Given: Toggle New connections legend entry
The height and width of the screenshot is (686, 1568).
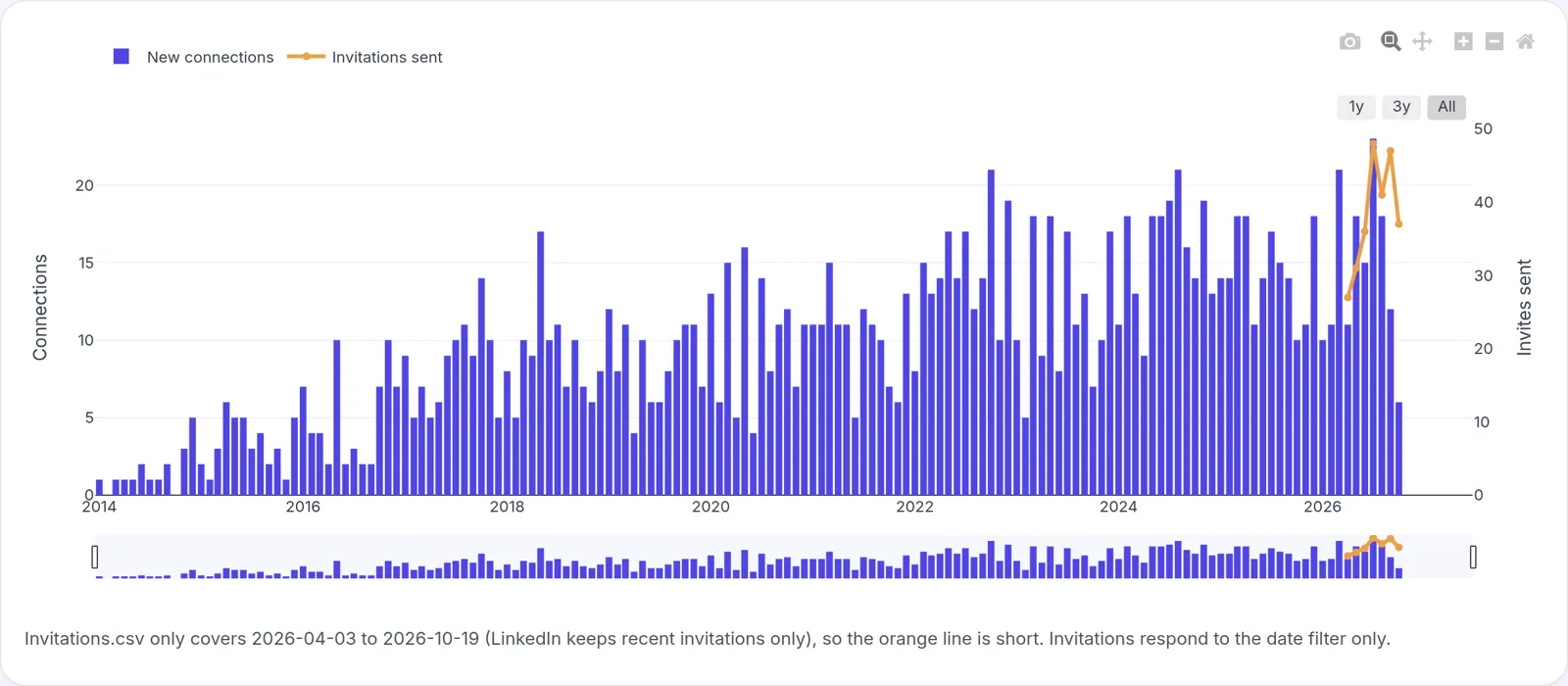Looking at the screenshot, I should click(194, 57).
